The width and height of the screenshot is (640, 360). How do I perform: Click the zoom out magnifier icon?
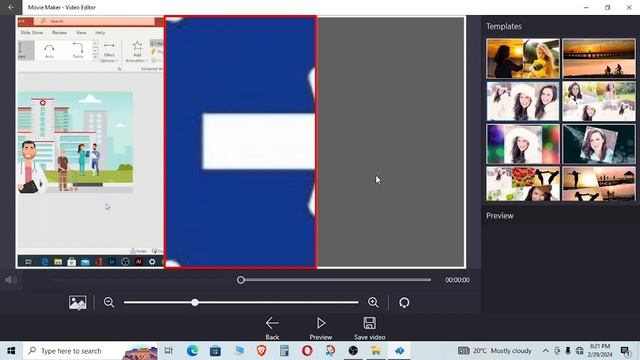[x=109, y=302]
